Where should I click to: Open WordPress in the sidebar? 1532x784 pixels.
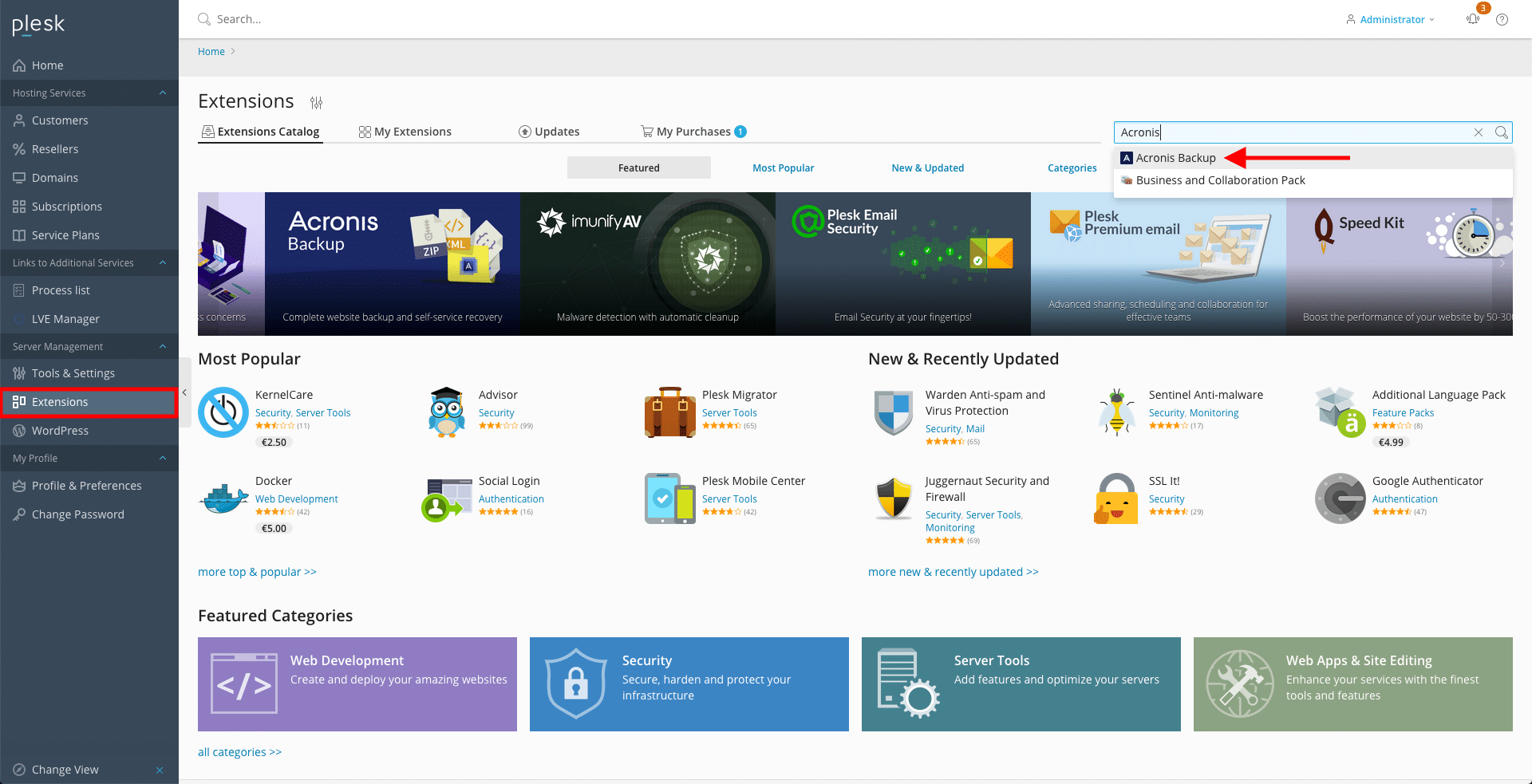coord(89,431)
